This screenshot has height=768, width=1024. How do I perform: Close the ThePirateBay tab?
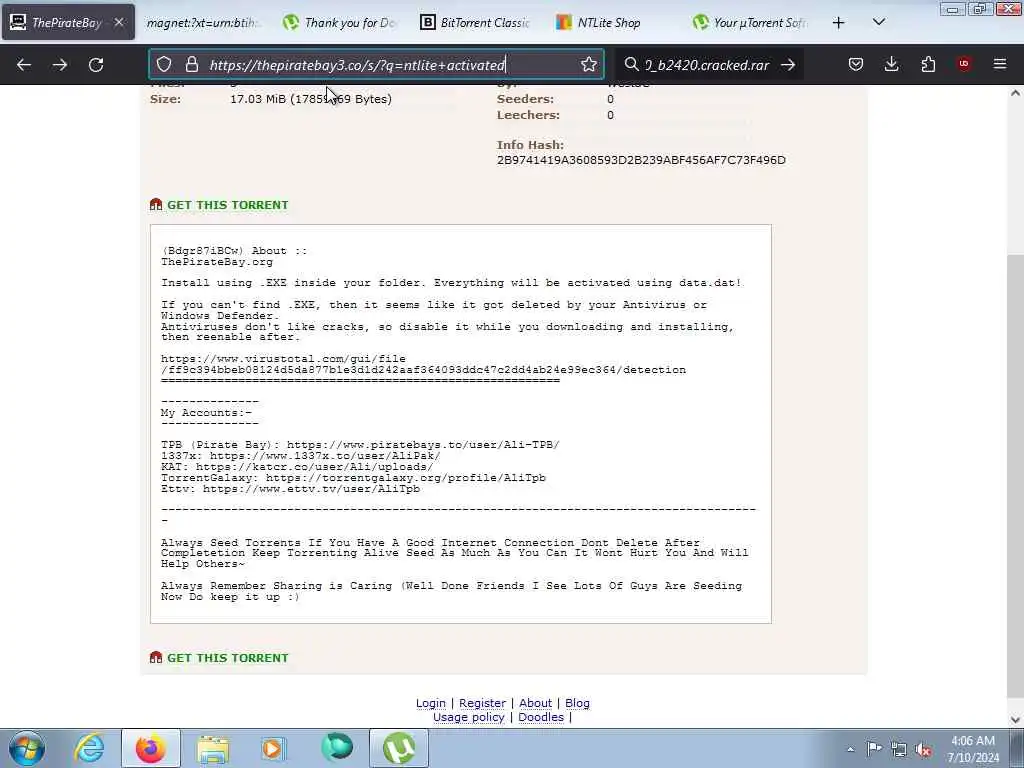click(119, 22)
